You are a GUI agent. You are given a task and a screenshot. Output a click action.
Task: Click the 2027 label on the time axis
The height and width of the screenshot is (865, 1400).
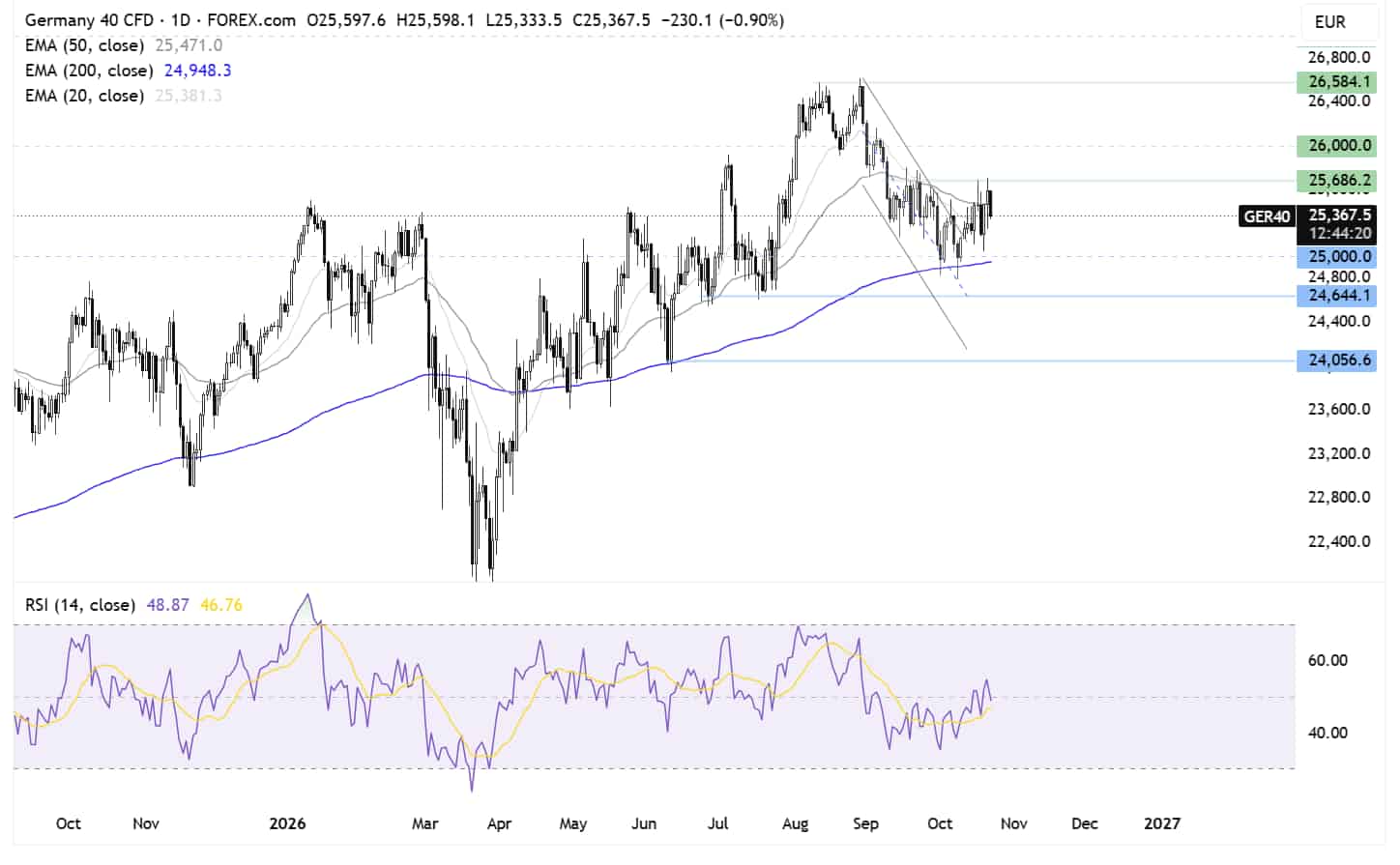coord(1162,823)
